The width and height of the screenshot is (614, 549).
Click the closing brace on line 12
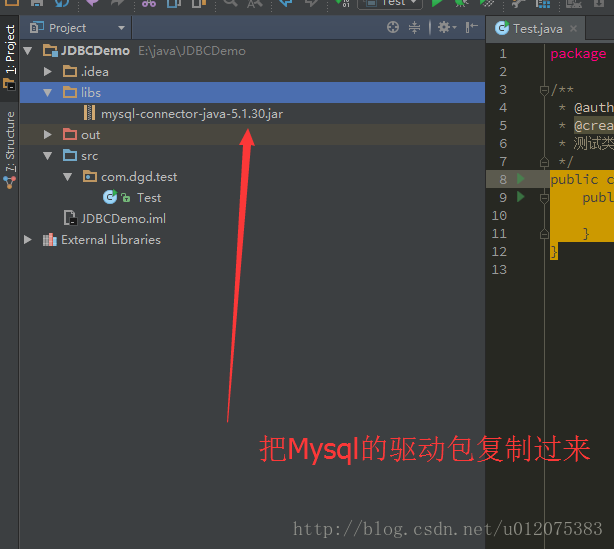(554, 251)
